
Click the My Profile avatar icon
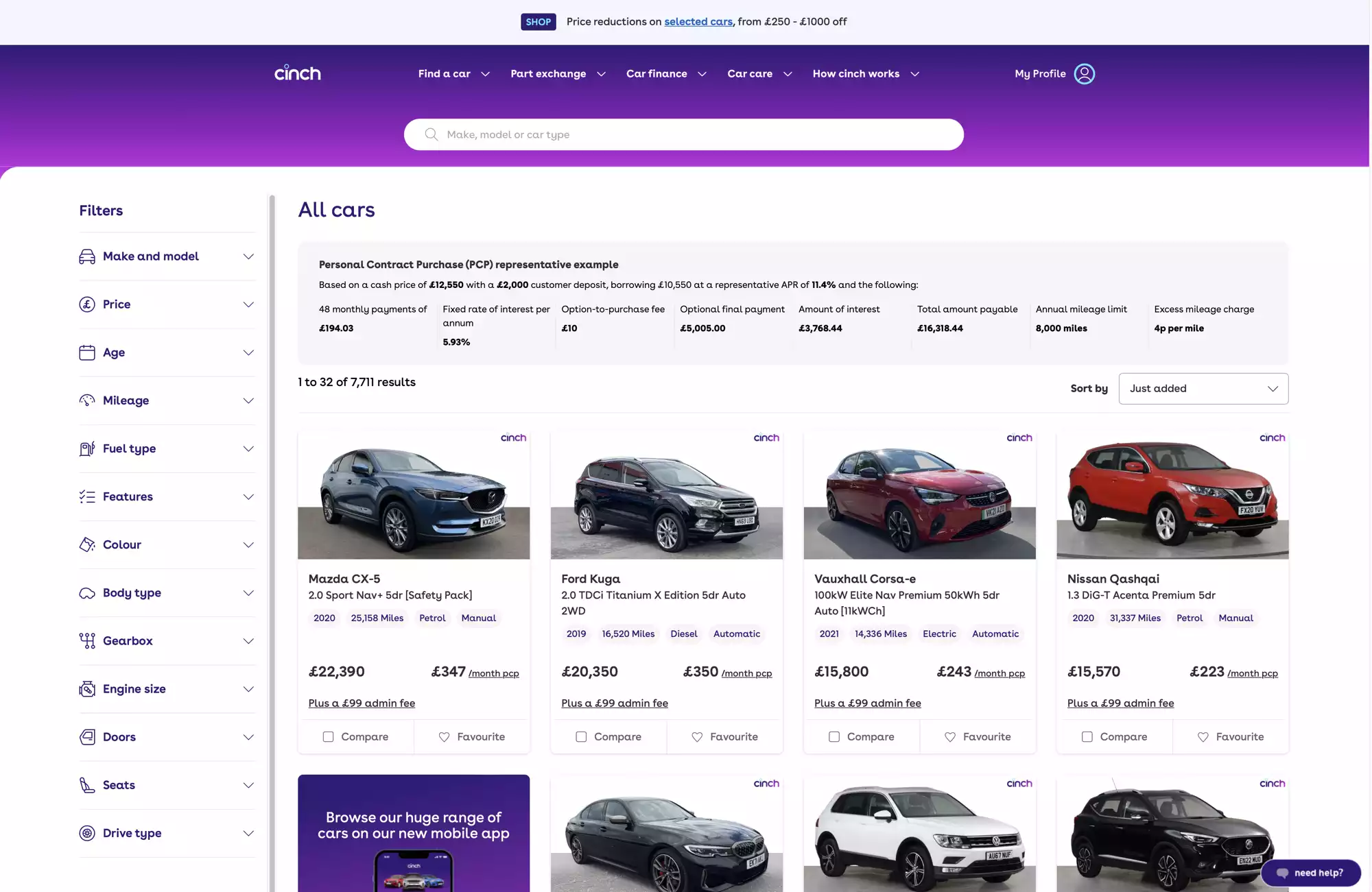point(1084,73)
